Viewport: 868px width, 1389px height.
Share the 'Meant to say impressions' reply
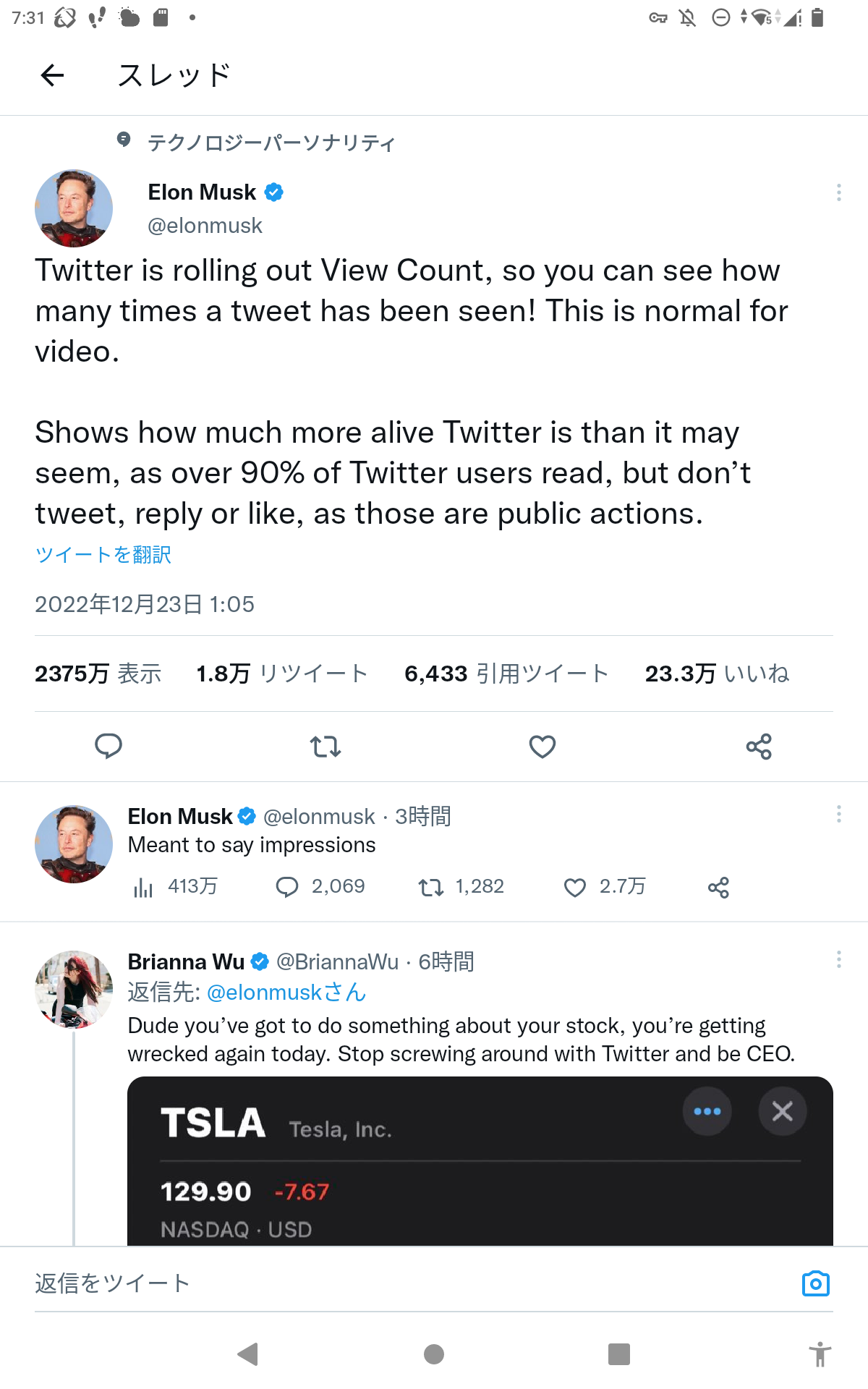pos(718,888)
